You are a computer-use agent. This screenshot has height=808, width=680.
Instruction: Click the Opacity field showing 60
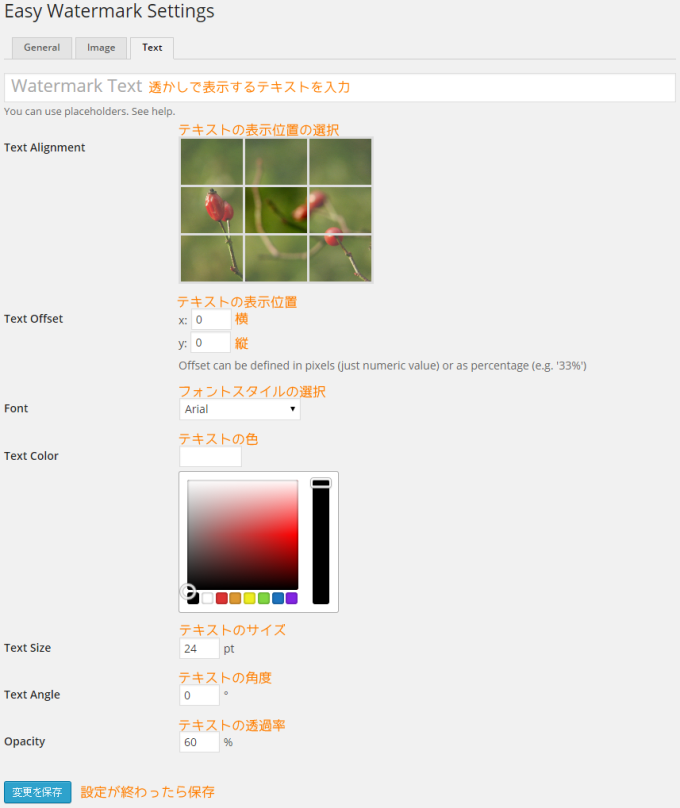pyautogui.click(x=199, y=743)
